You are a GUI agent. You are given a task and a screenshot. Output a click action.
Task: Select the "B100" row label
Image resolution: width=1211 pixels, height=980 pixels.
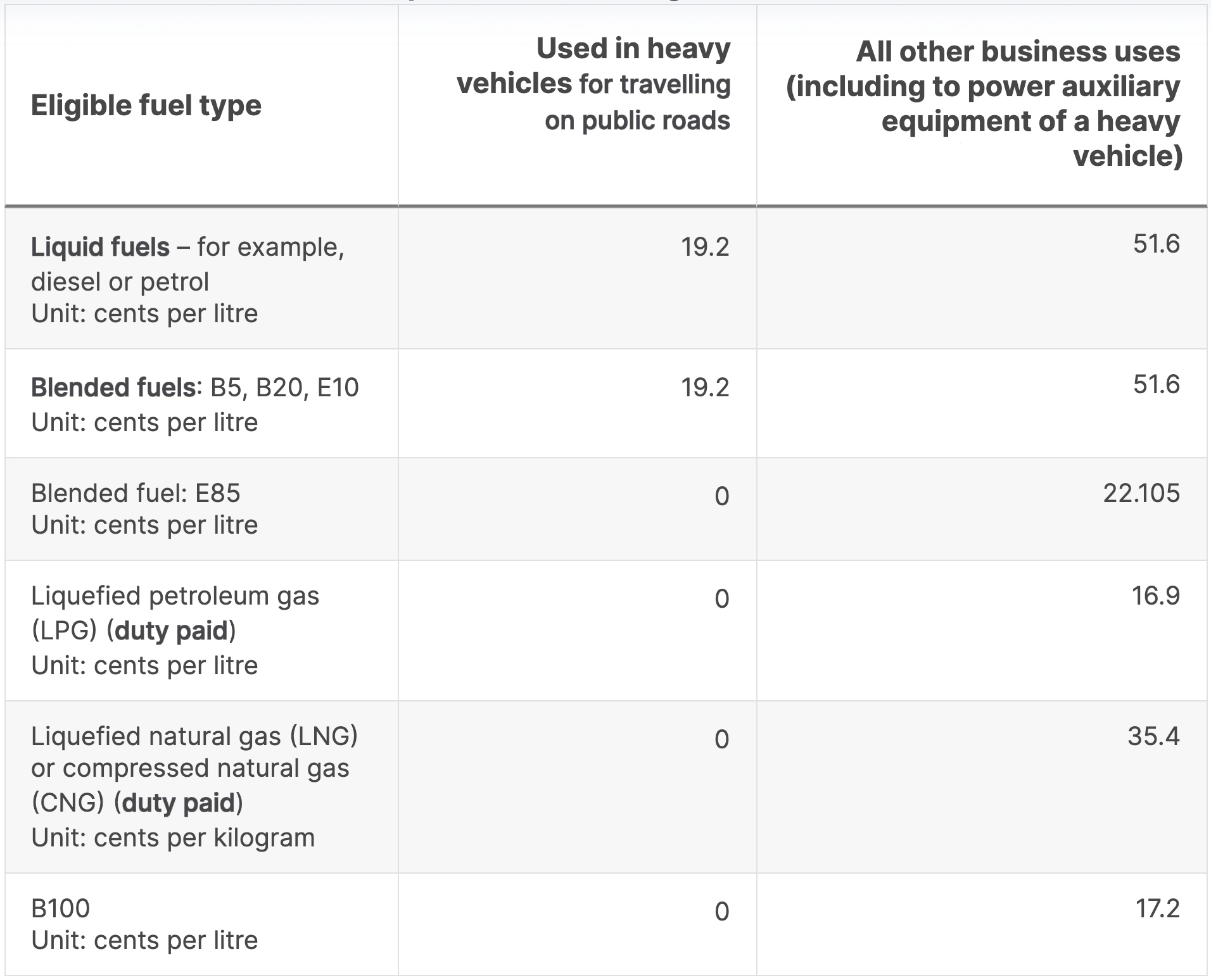60,908
